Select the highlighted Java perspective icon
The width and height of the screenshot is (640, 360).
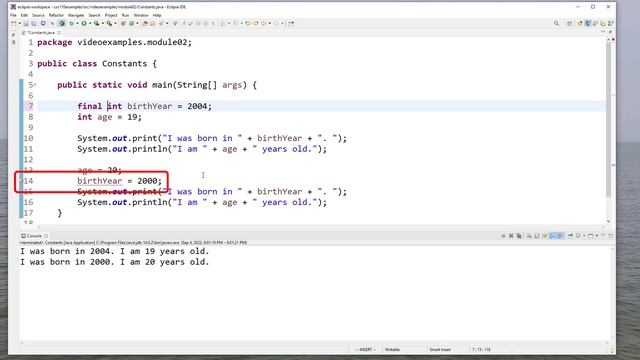(588, 23)
